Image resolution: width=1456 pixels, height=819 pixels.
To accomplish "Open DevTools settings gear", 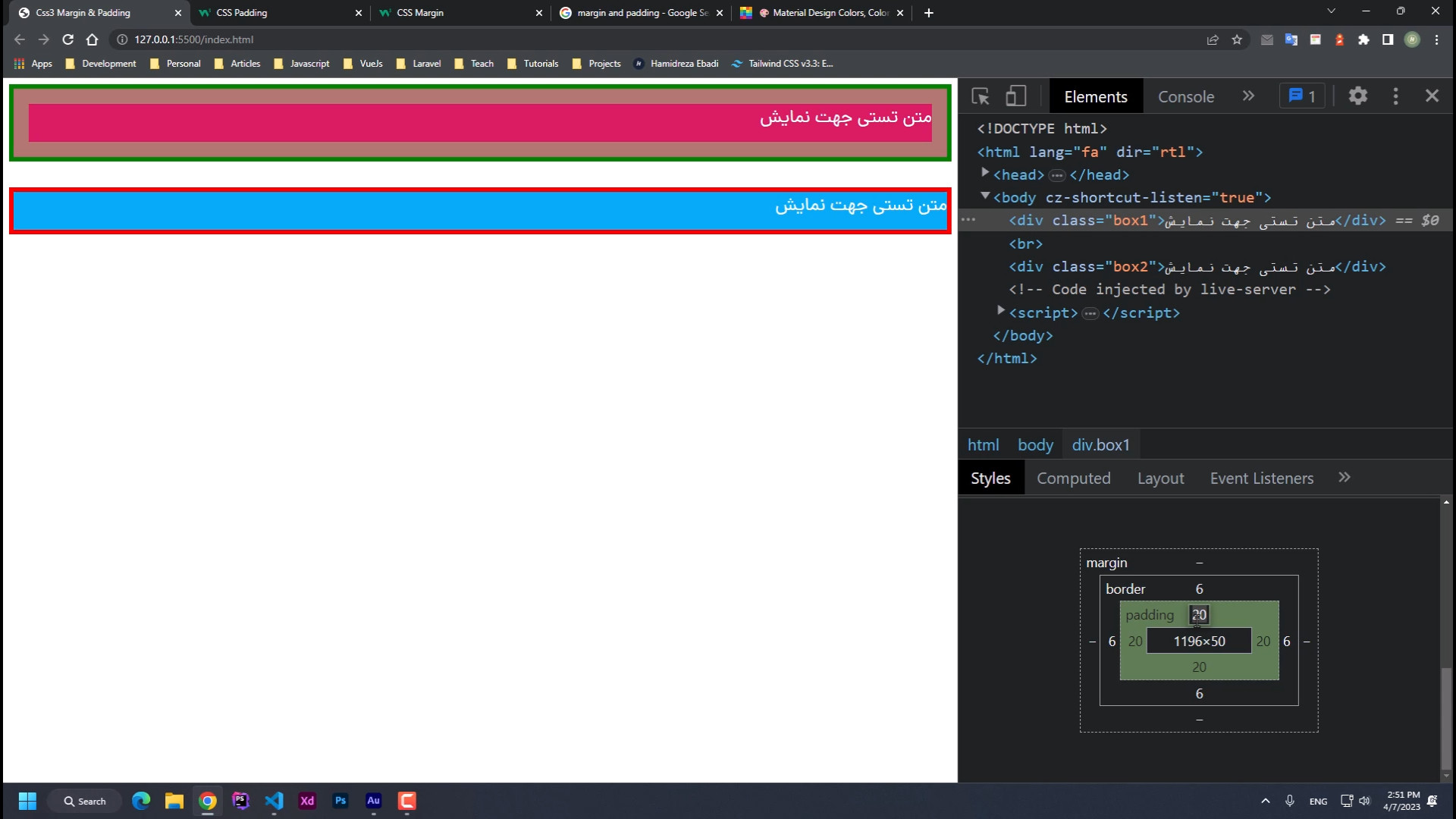I will pos(1357,96).
